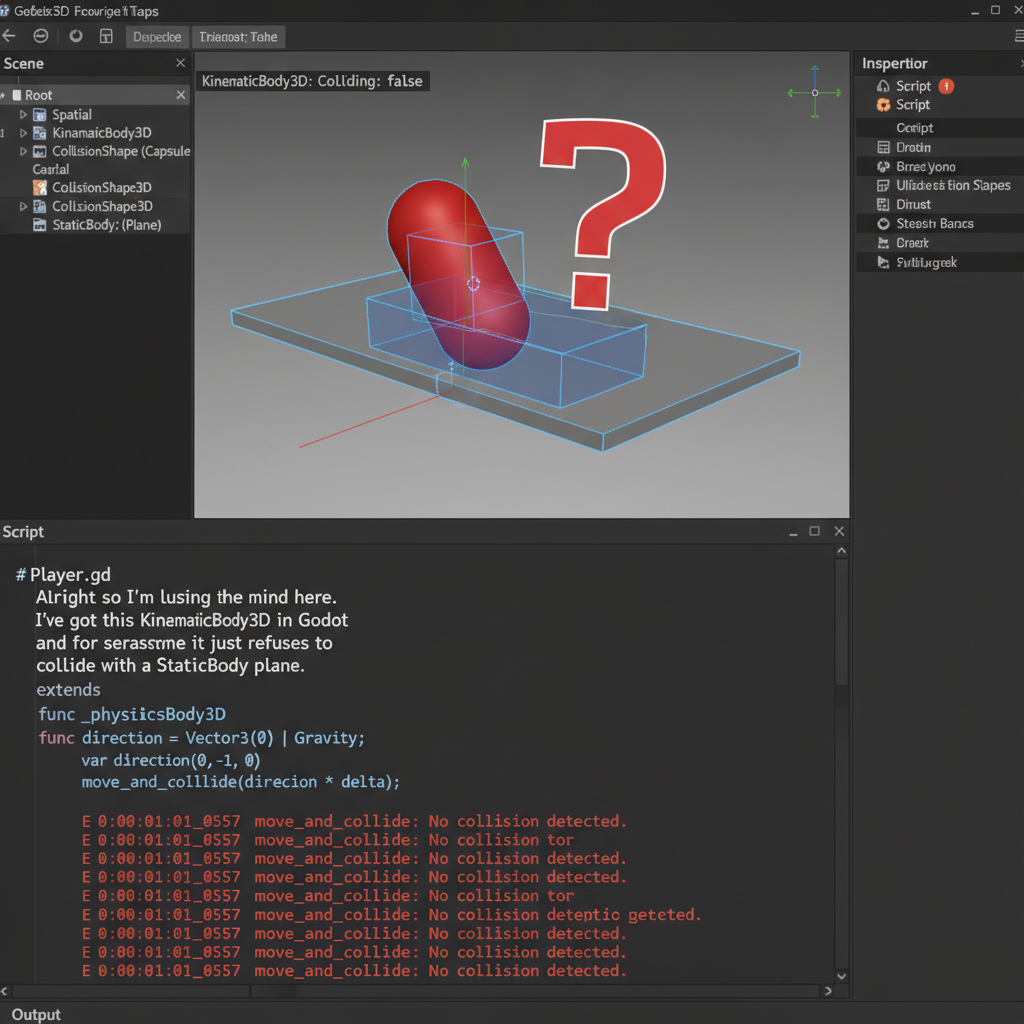Click the Brnee yono icon

[x=883, y=167]
